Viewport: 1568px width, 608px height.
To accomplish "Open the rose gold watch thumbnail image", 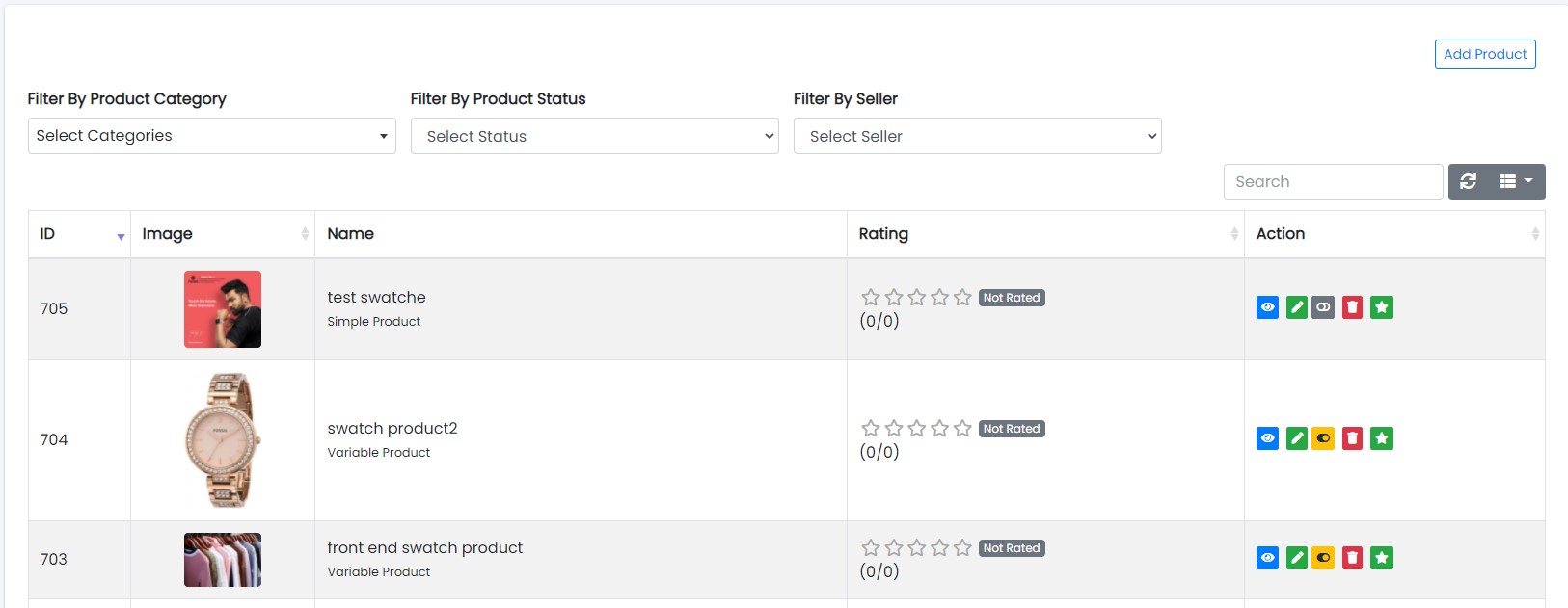I will point(222,439).
